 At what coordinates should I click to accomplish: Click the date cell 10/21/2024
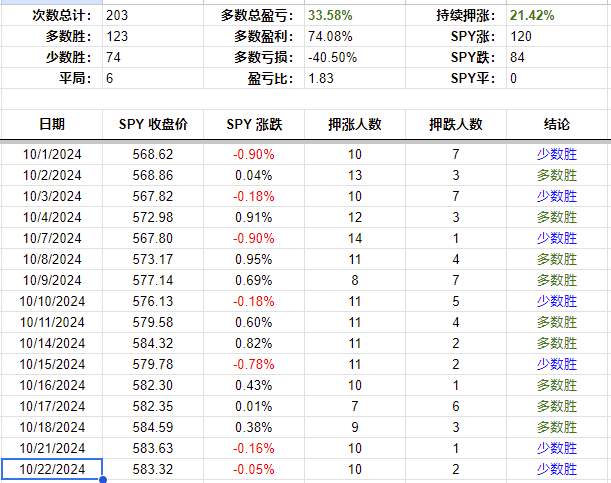click(52, 448)
